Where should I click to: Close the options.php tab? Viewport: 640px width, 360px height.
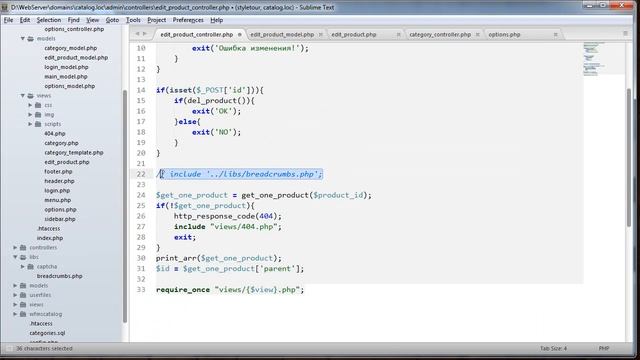[556, 35]
